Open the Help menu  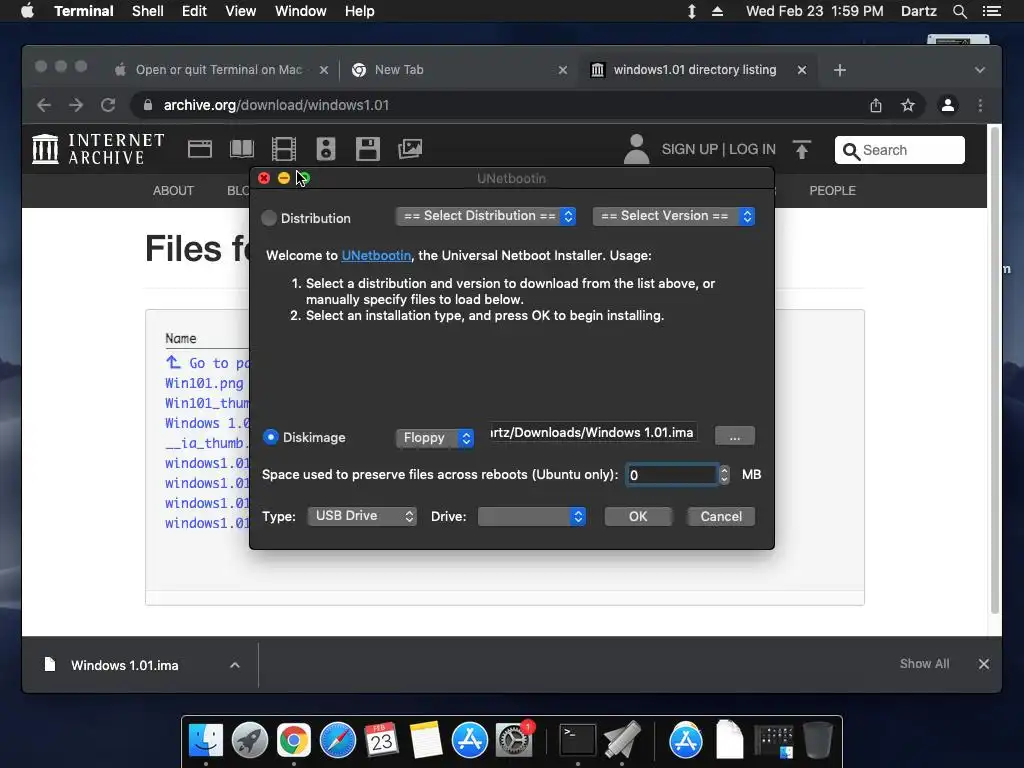(360, 11)
